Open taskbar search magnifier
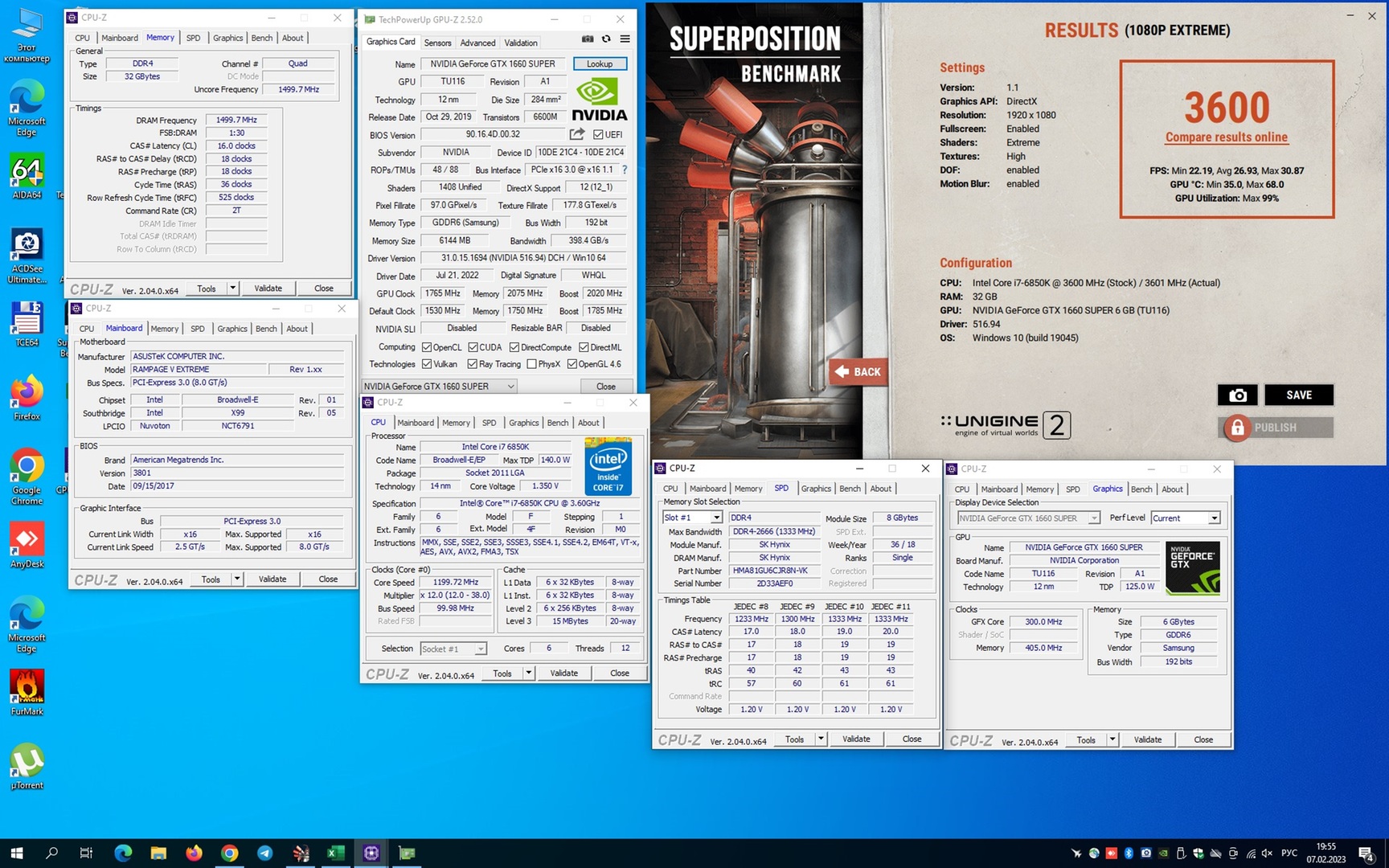Screen dimensions: 1389x868 pyautogui.click(x=51, y=853)
